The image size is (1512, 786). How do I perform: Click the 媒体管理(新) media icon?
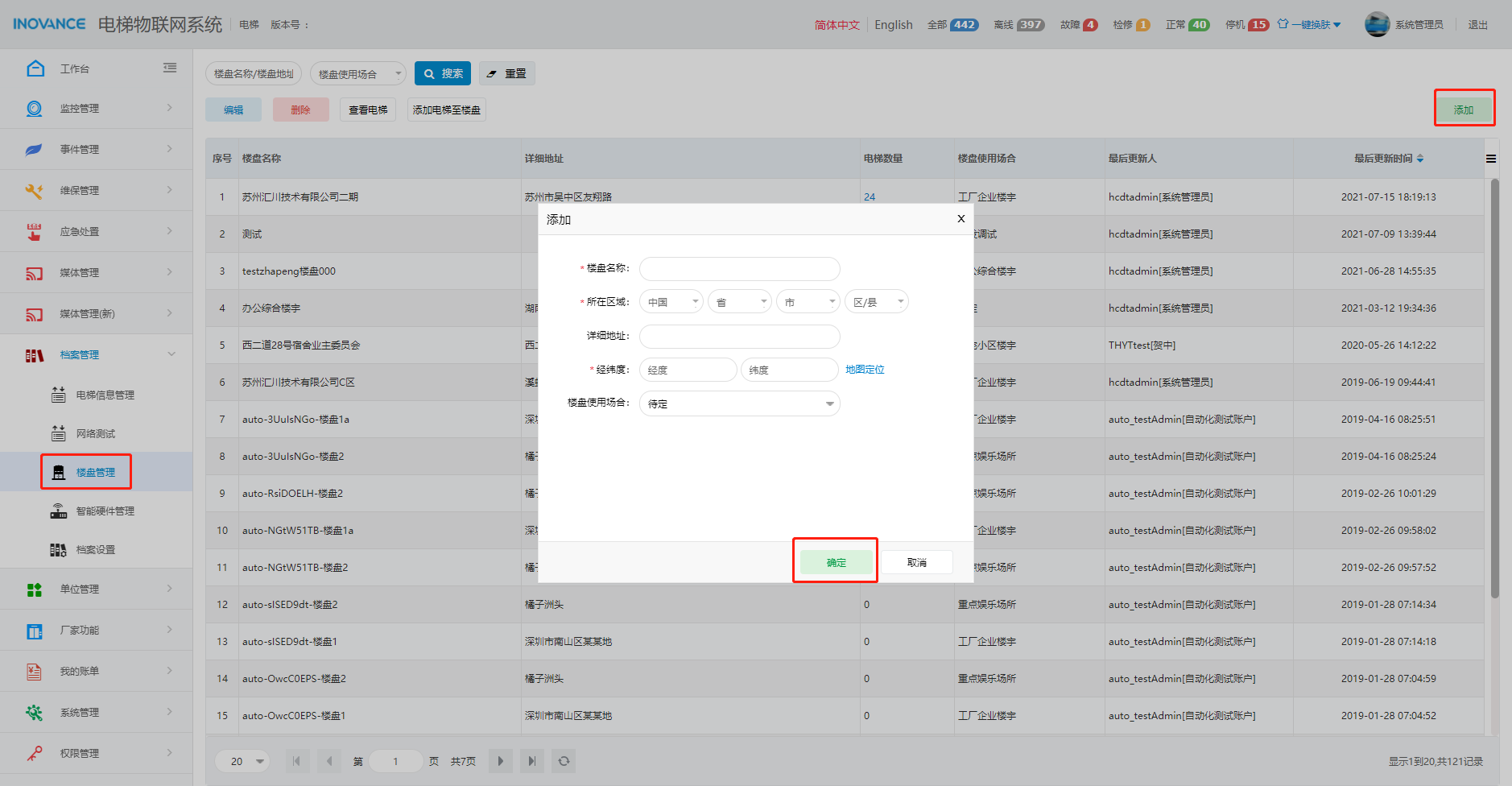(x=34, y=314)
